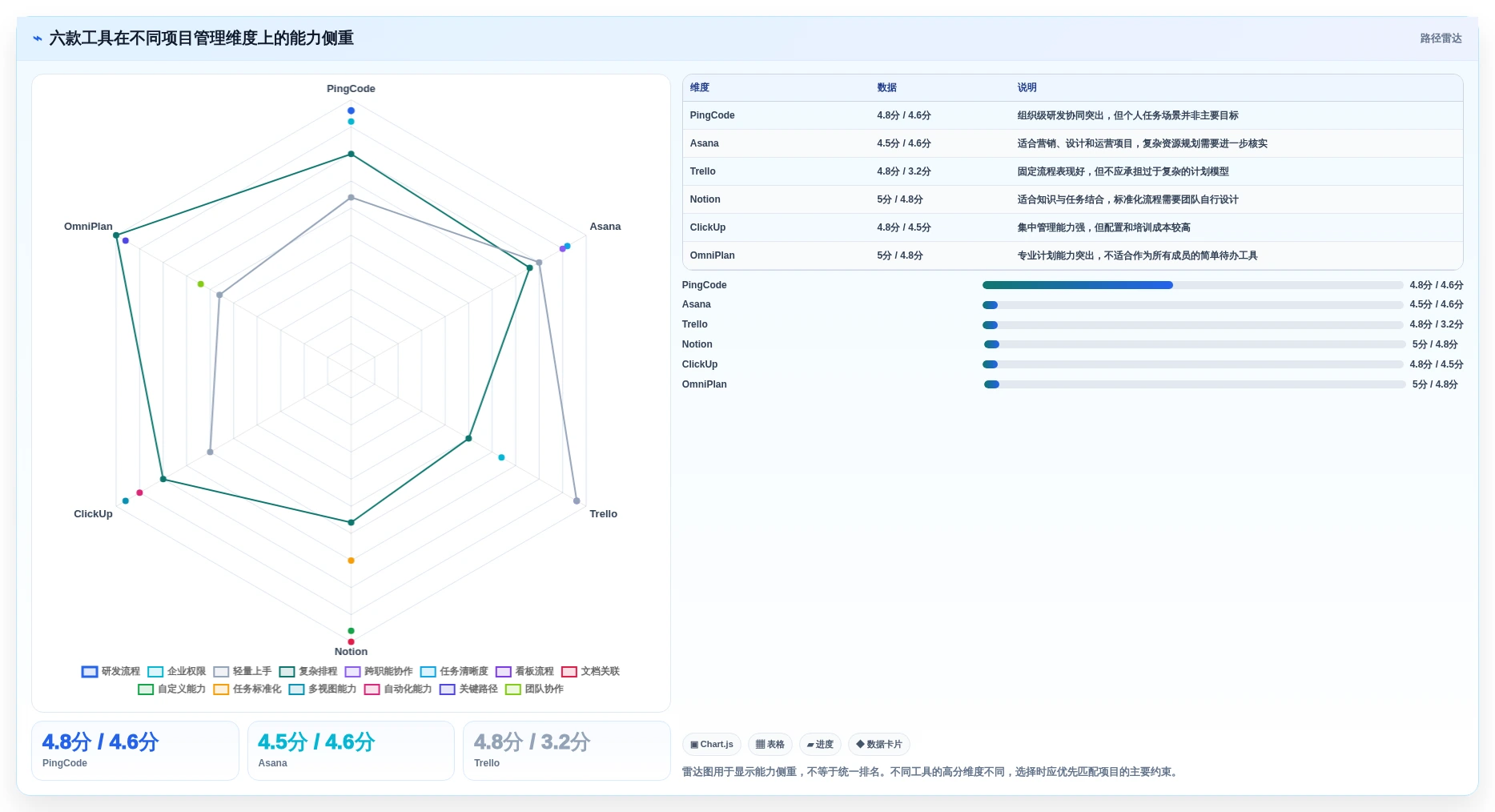The image size is (1495, 812).
Task: Toggle the 研发流程 legend series
Action: coord(111,671)
